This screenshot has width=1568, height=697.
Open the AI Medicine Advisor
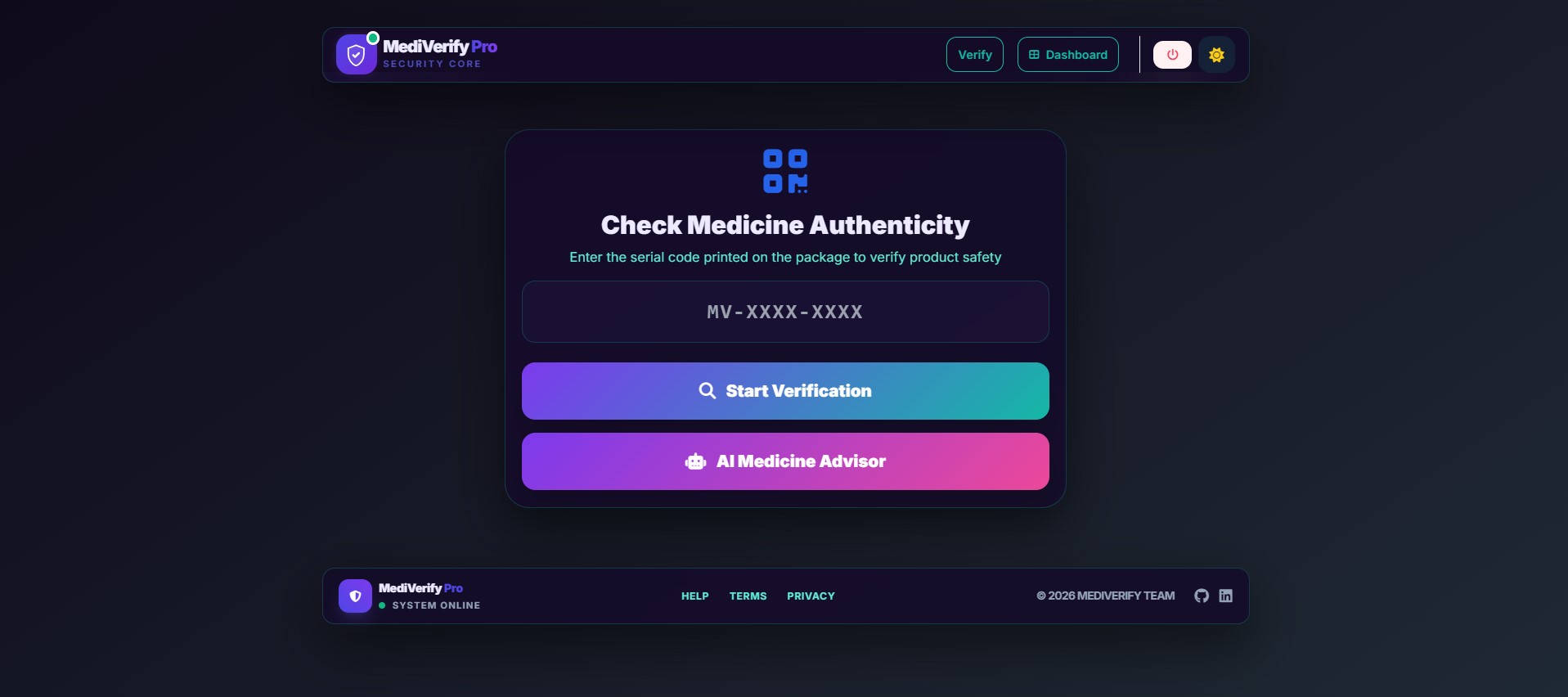[x=785, y=461]
